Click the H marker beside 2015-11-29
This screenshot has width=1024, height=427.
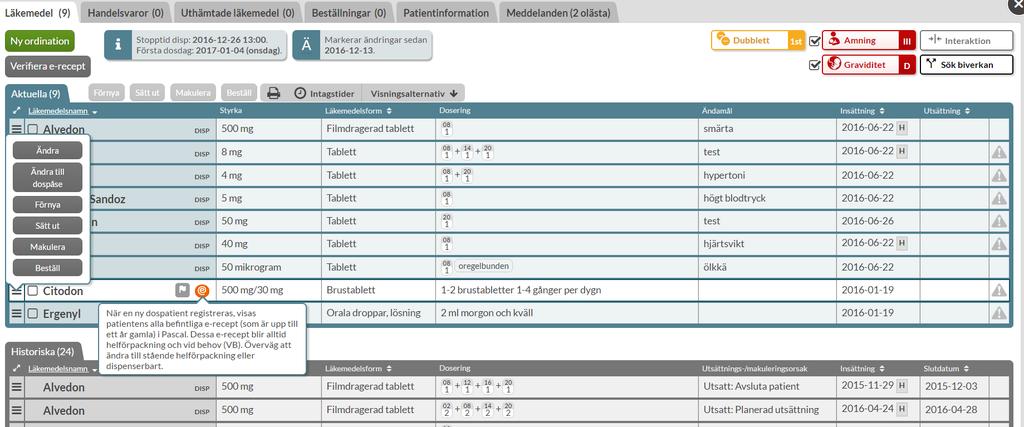point(901,387)
